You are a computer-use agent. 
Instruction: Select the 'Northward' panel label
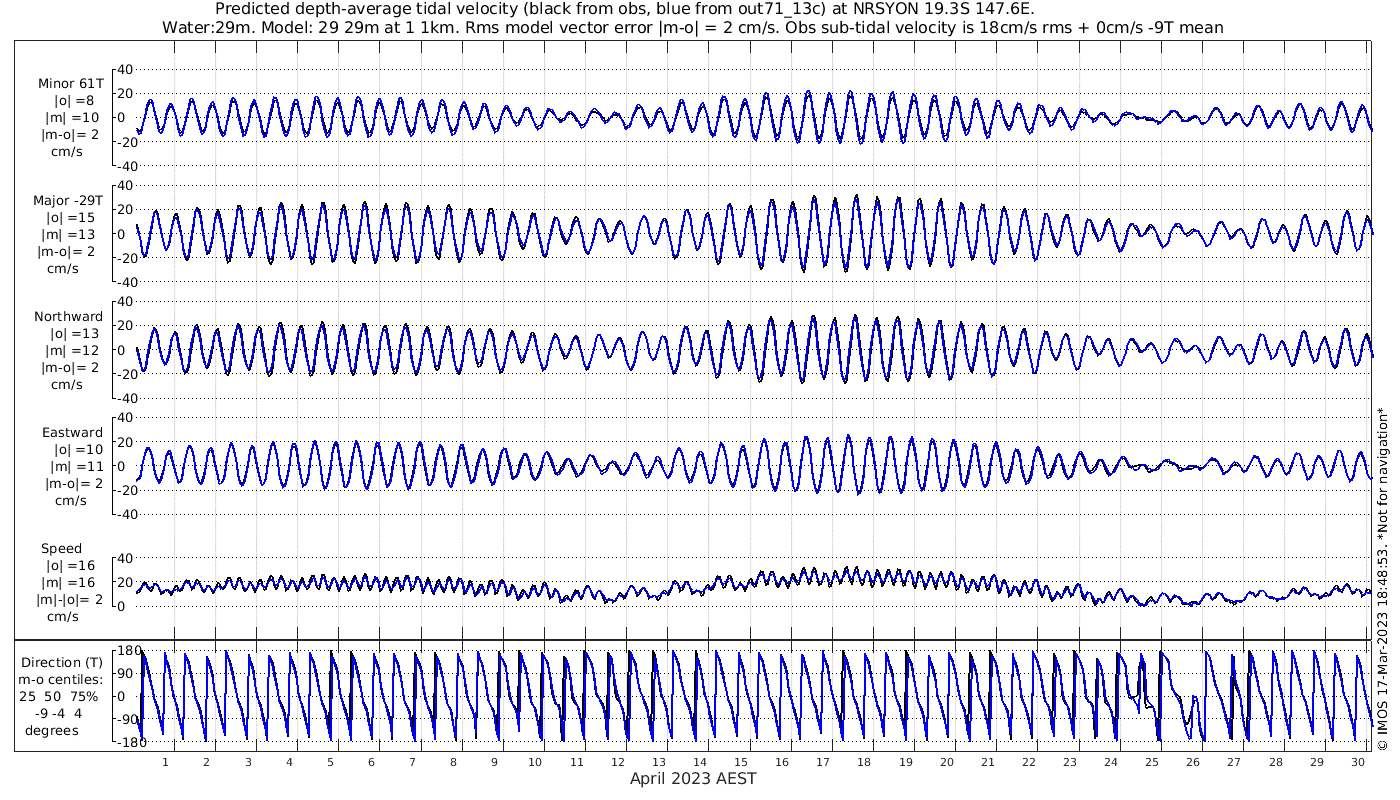click(x=68, y=316)
